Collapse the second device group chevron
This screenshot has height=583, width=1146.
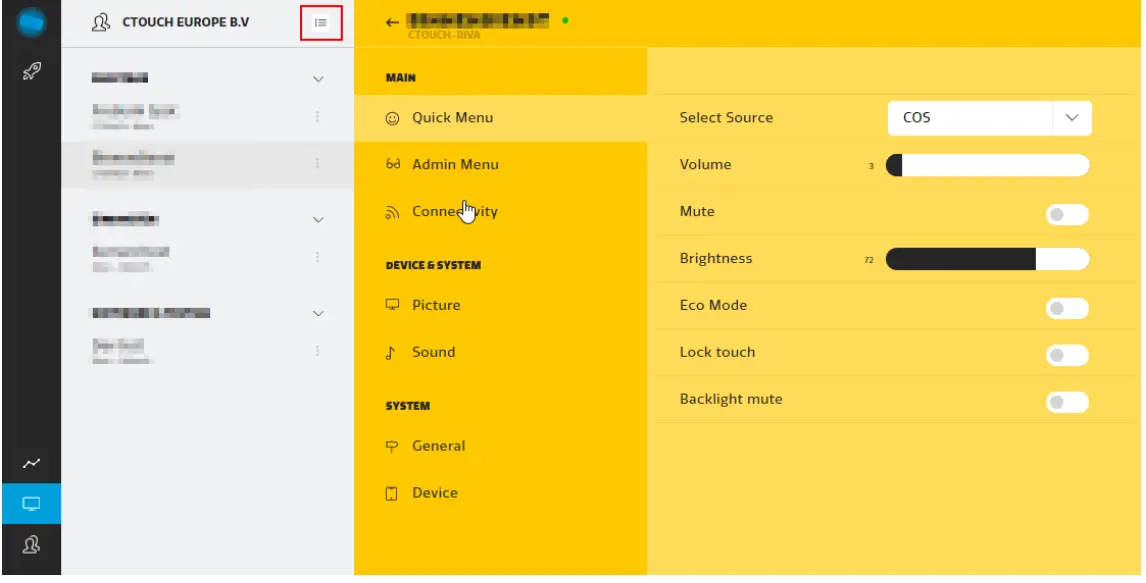coord(319,219)
